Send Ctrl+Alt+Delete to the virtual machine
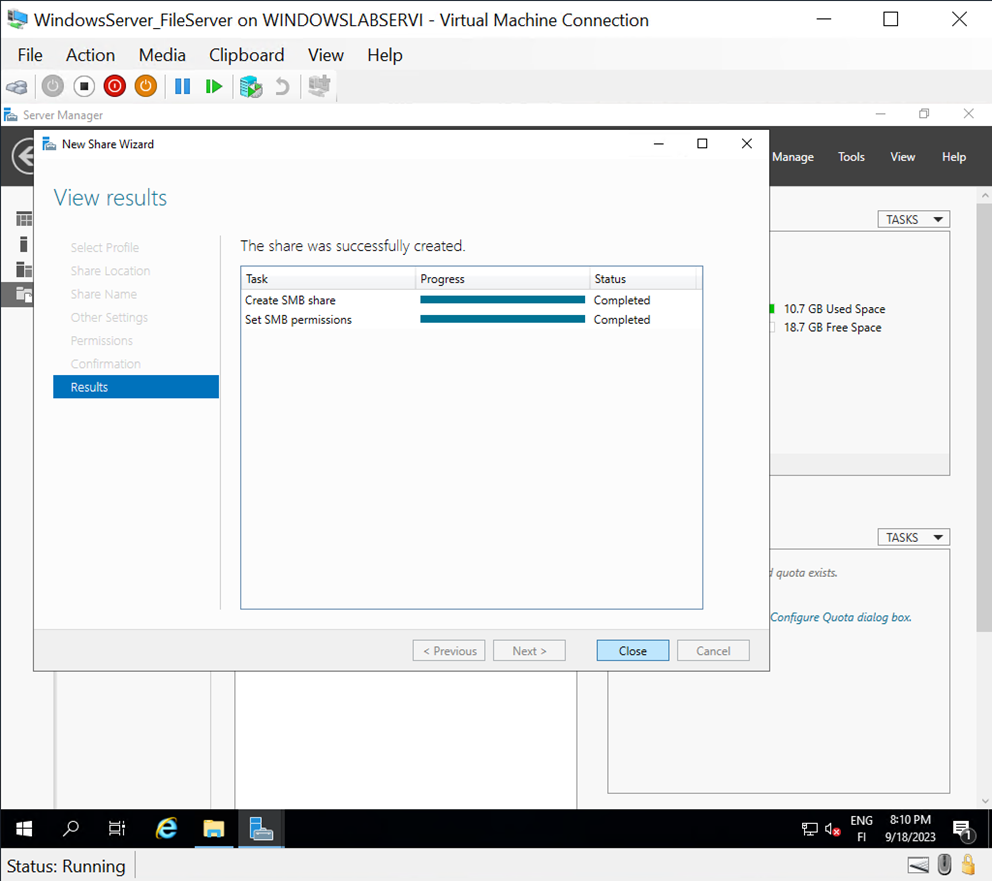Image resolution: width=992 pixels, height=881 pixels. tap(17, 86)
